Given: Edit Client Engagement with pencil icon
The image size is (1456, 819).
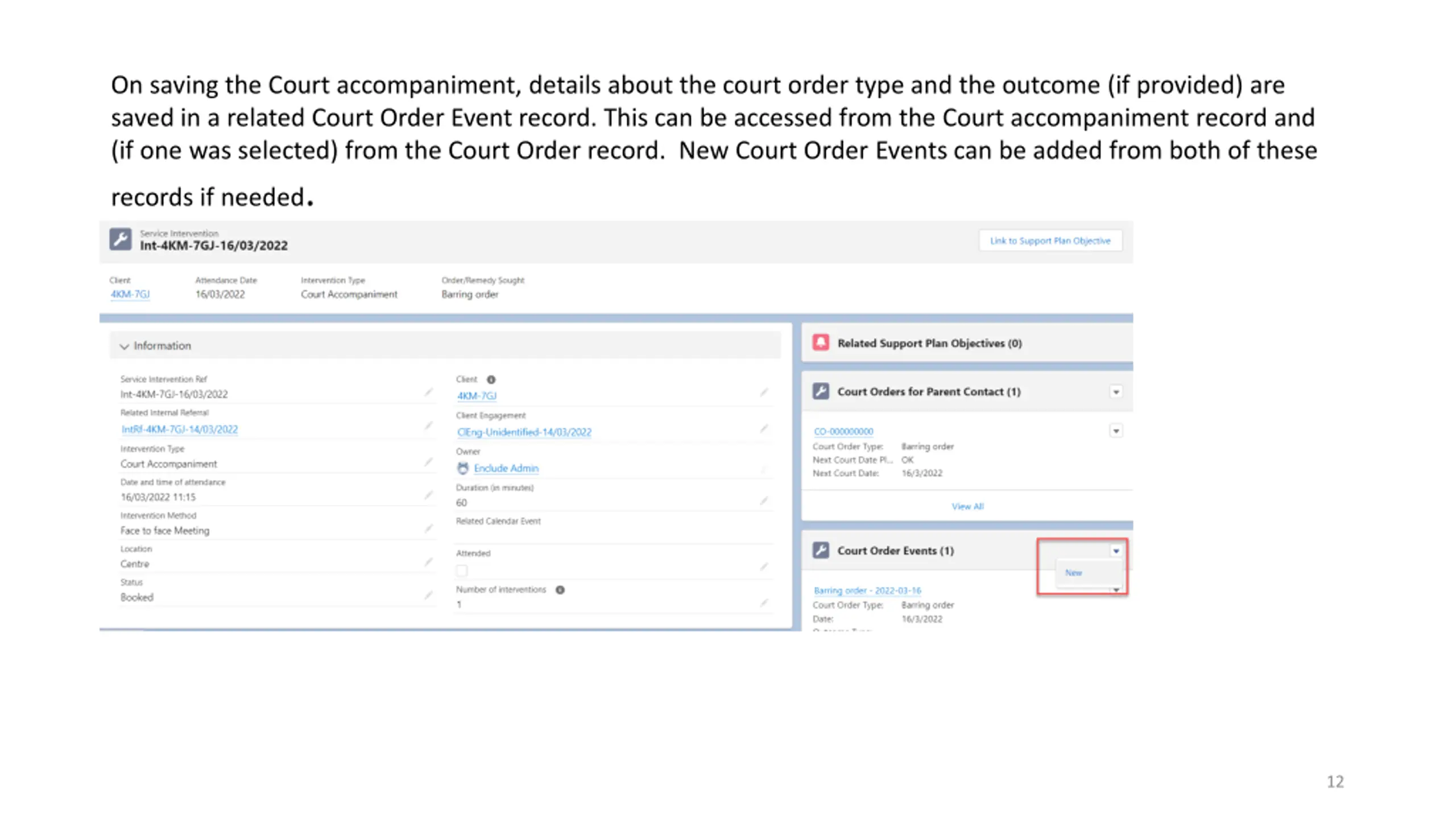Looking at the screenshot, I should [764, 428].
